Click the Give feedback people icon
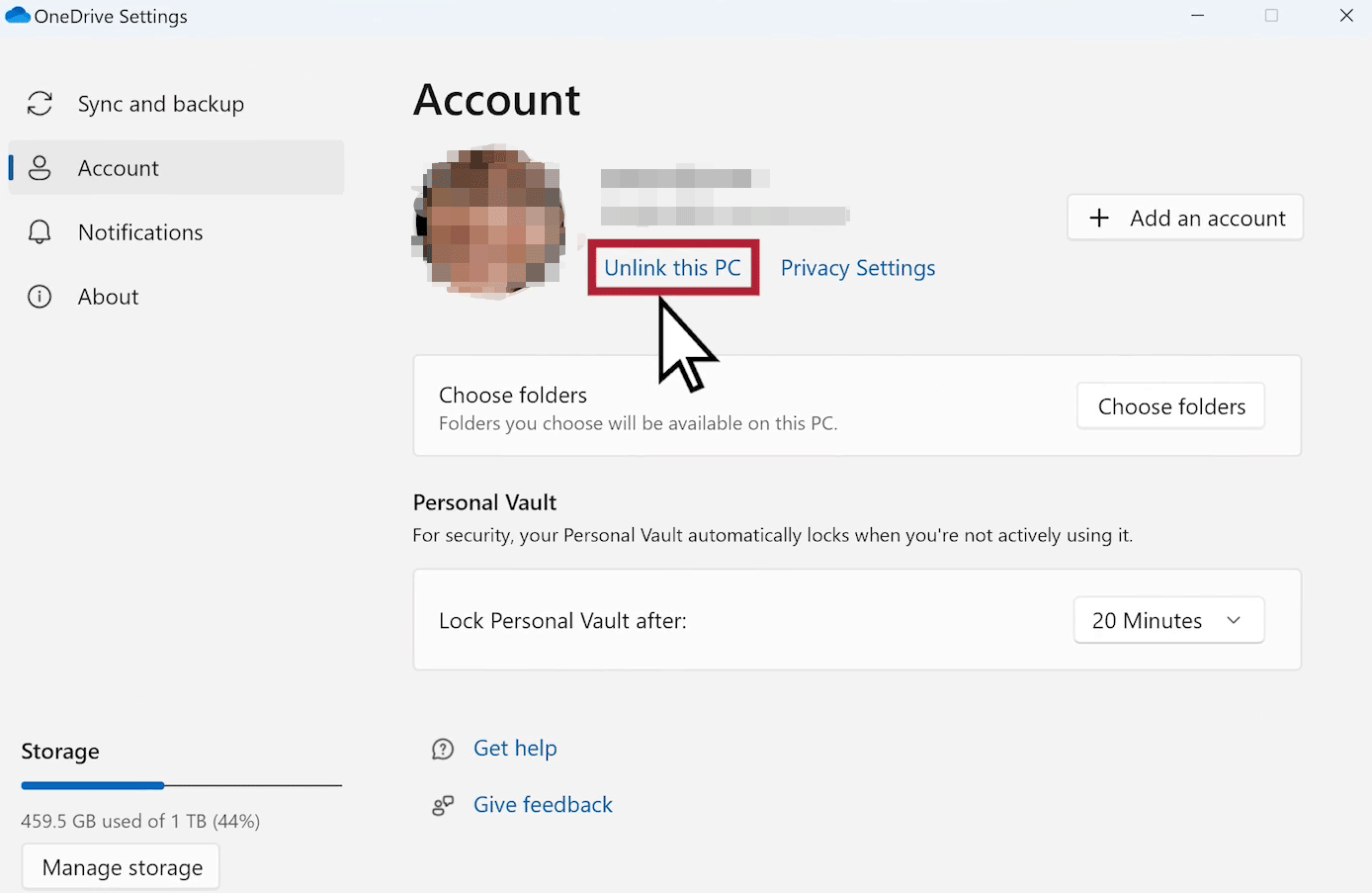Viewport: 1372px width, 893px height. pyautogui.click(x=443, y=805)
